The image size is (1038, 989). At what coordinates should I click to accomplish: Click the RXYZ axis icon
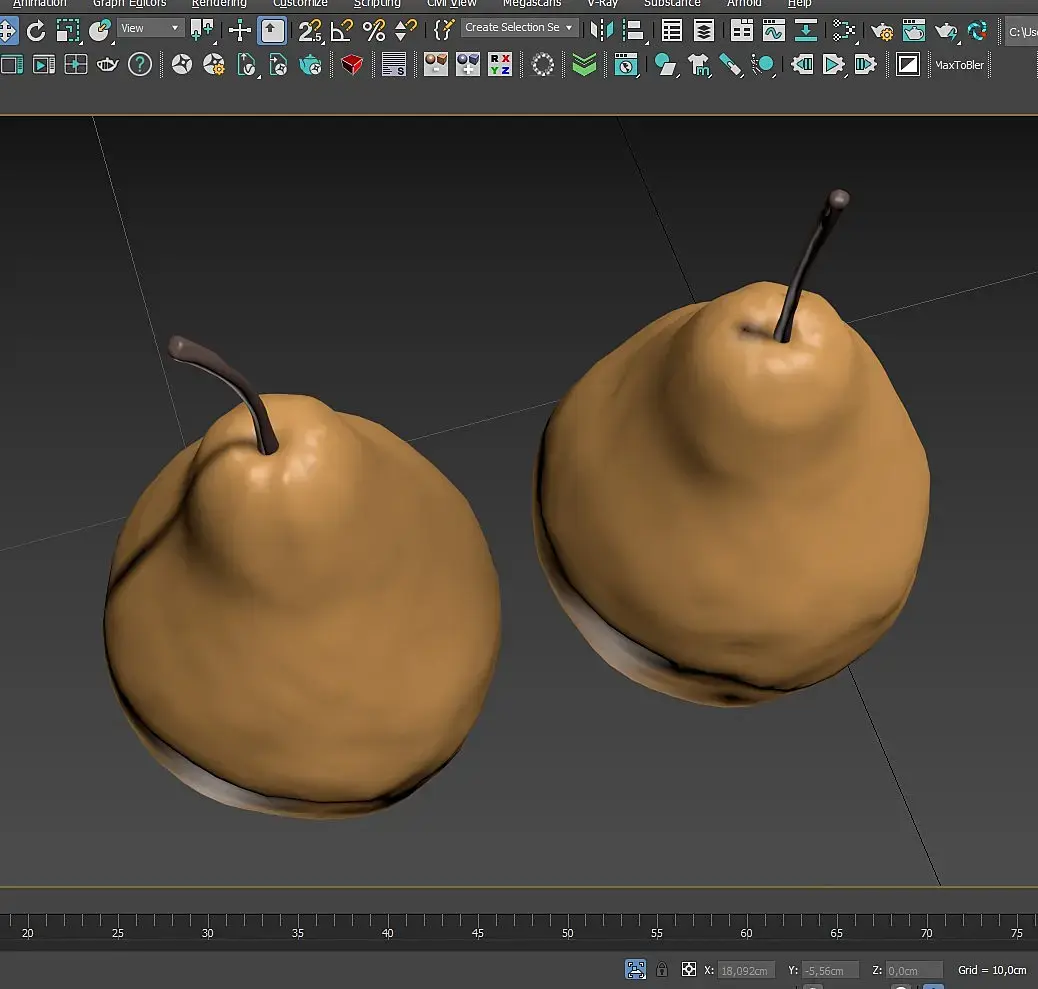(x=500, y=66)
